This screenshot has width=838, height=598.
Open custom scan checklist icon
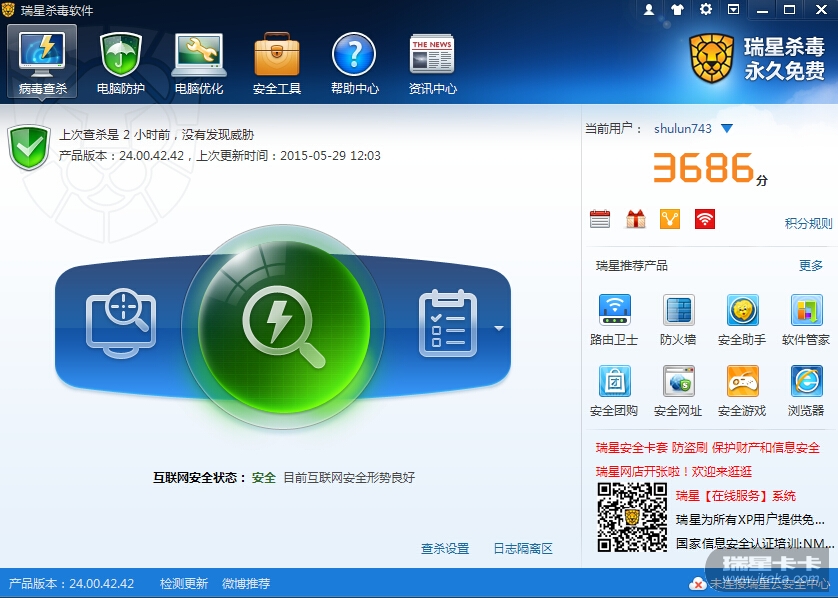pyautogui.click(x=448, y=323)
